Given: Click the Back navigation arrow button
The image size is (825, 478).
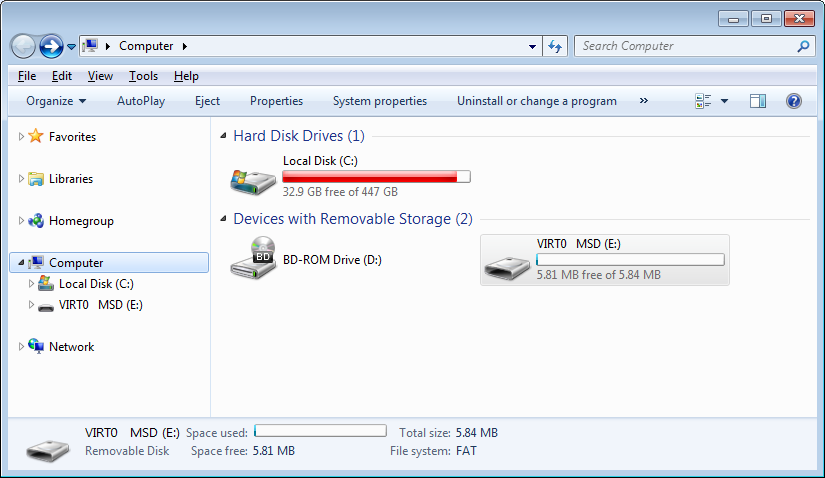Looking at the screenshot, I should [x=23, y=47].
